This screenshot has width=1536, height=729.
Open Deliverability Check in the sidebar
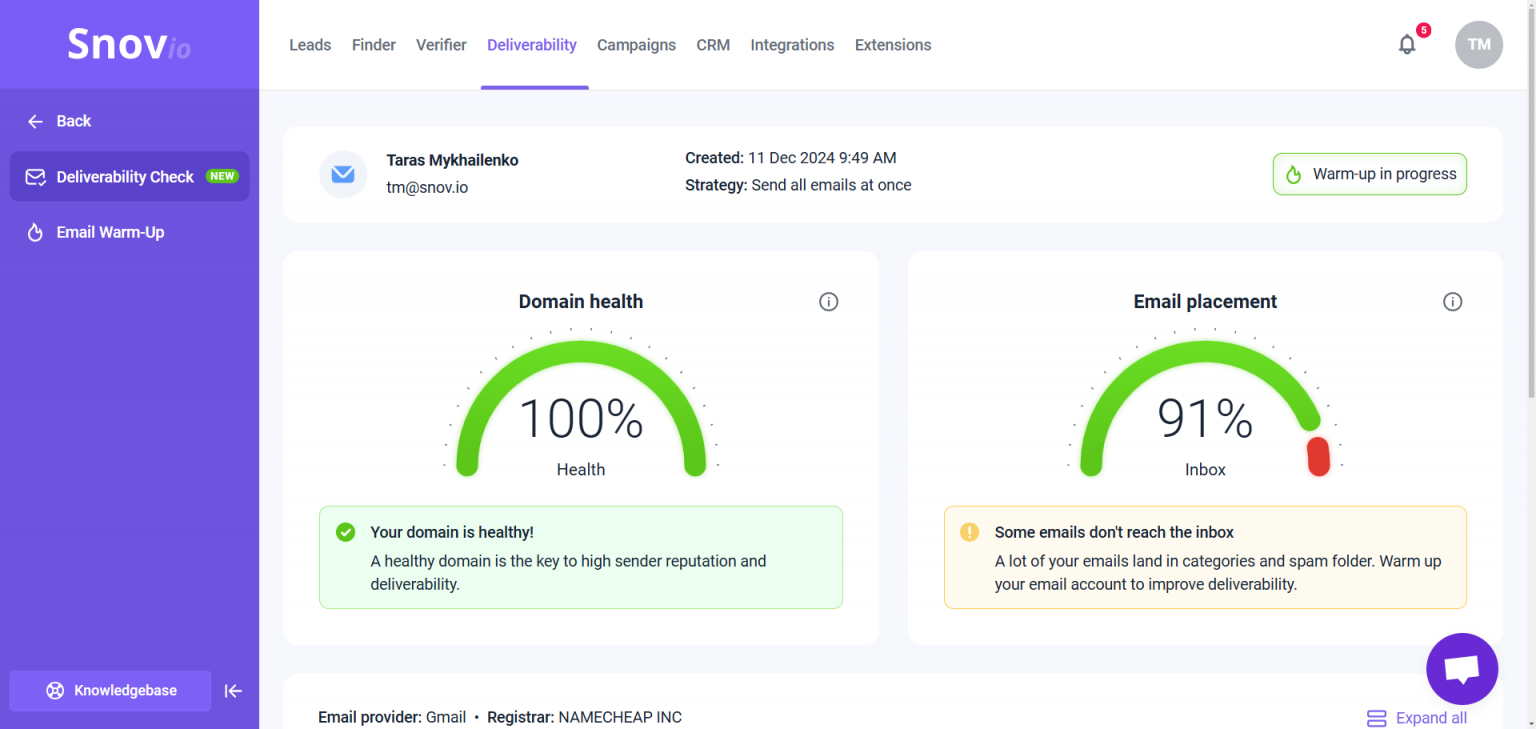130,177
